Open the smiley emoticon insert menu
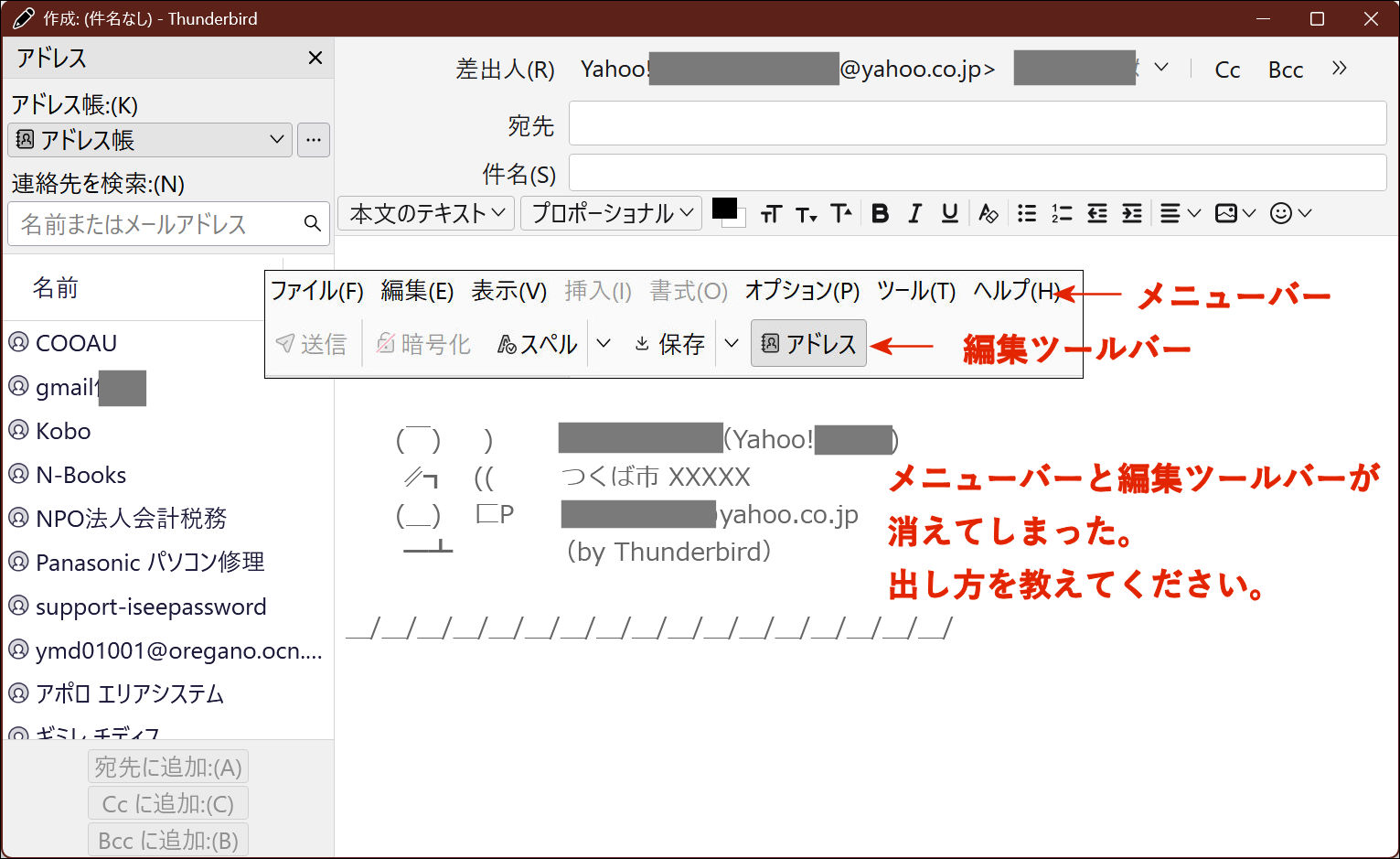The height and width of the screenshot is (859, 1400). [1290, 213]
